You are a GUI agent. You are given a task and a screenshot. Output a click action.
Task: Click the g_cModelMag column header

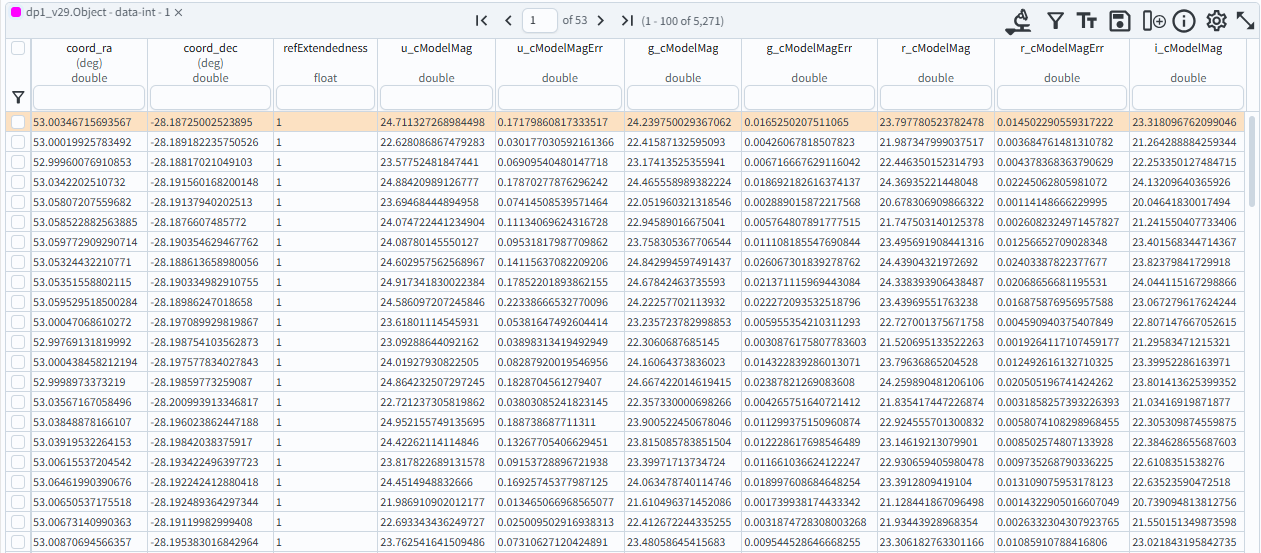(683, 48)
